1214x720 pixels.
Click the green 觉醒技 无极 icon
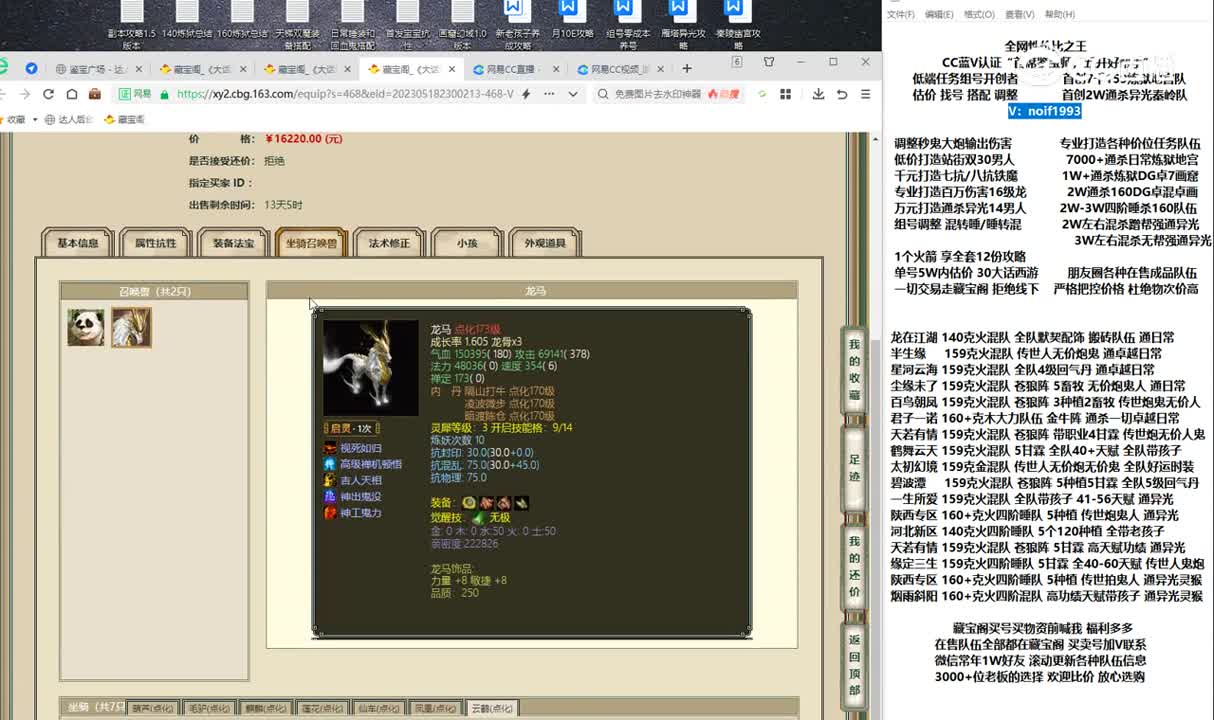pos(478,518)
